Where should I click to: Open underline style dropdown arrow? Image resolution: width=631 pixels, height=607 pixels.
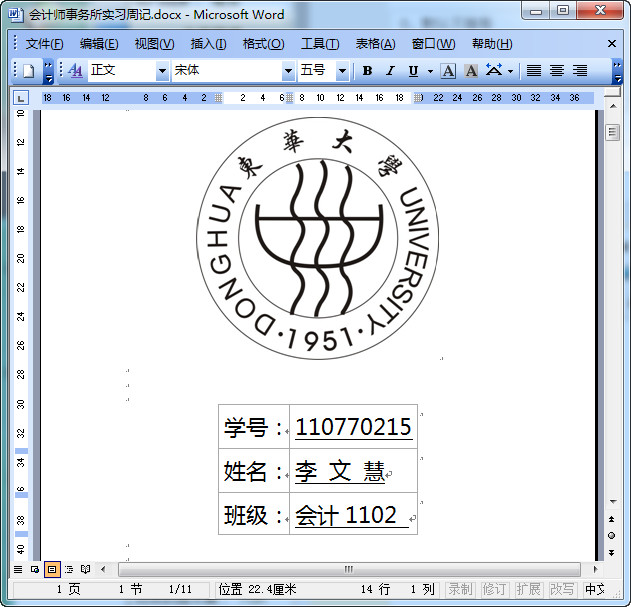(x=430, y=71)
